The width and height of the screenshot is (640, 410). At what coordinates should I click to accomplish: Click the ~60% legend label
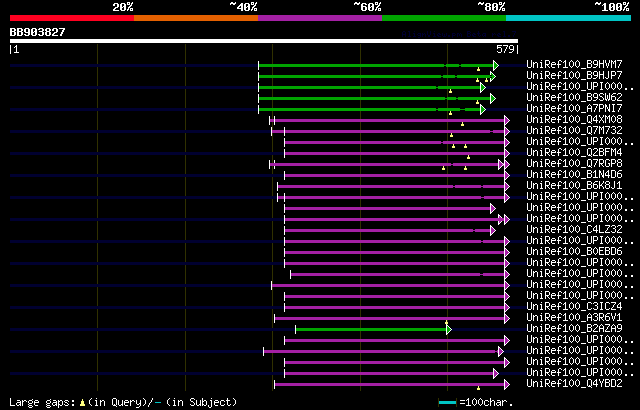pos(367,7)
